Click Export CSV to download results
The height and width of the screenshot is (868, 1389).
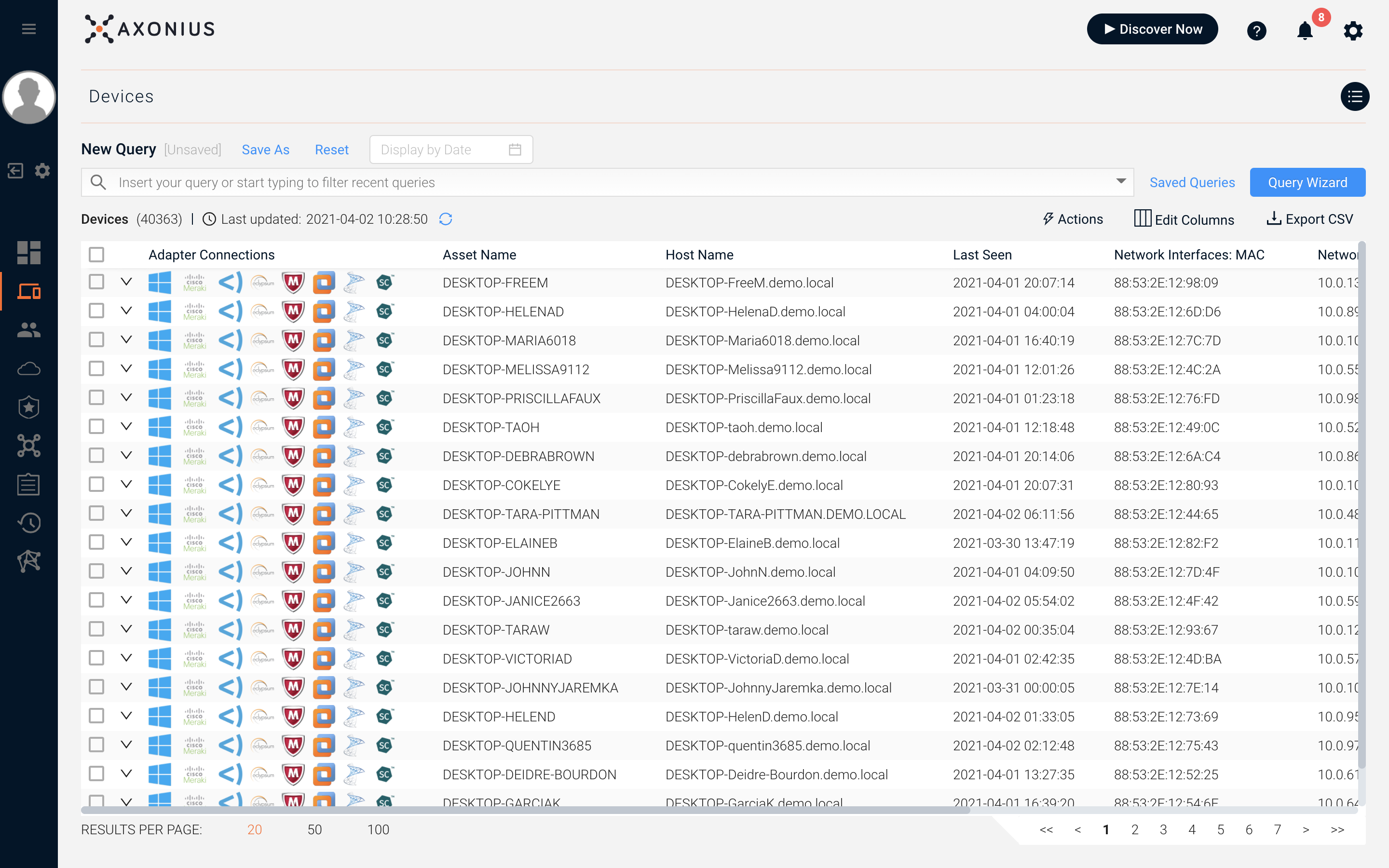[1309, 219]
